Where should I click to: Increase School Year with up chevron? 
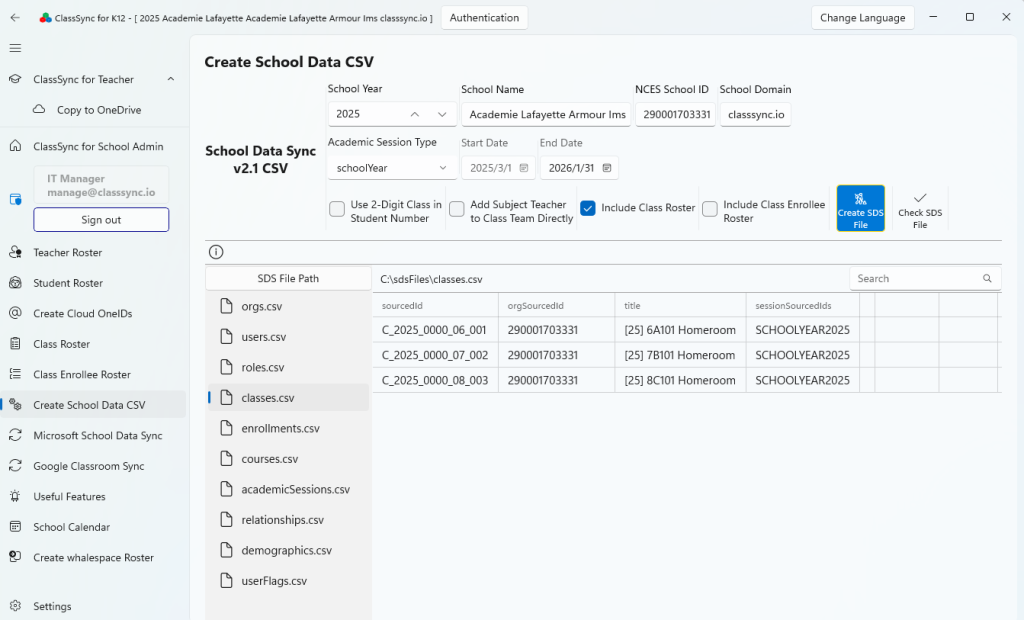(x=415, y=114)
